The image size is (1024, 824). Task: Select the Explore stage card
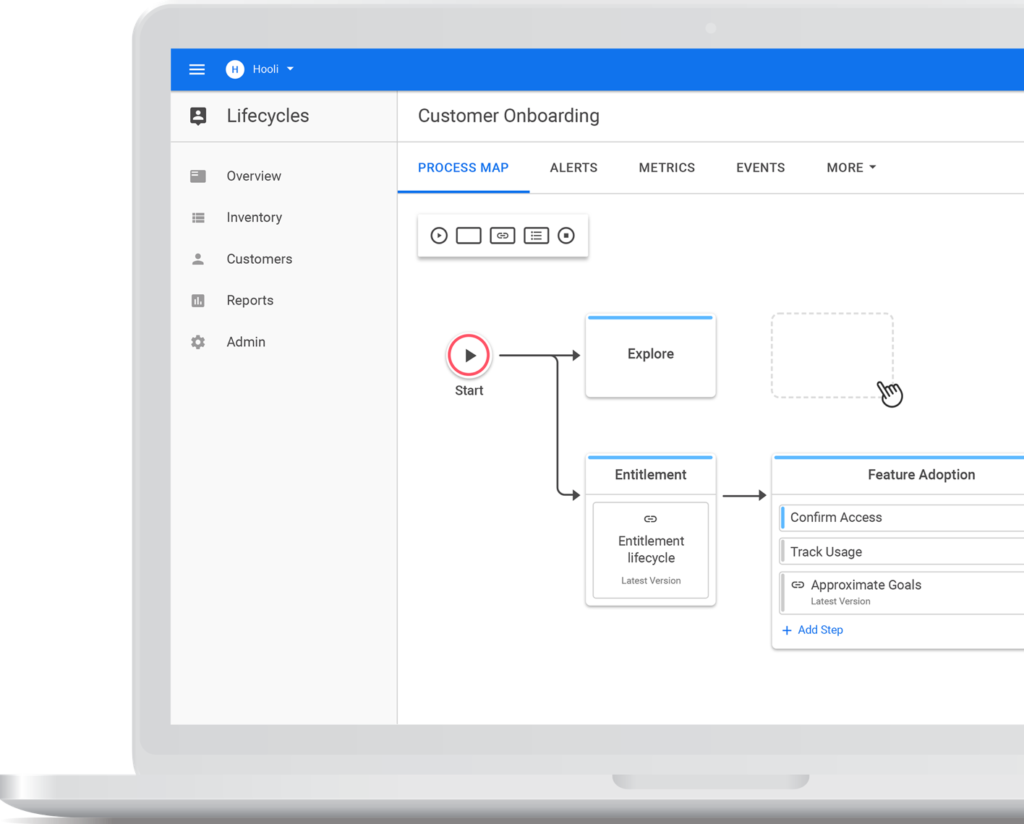650,356
